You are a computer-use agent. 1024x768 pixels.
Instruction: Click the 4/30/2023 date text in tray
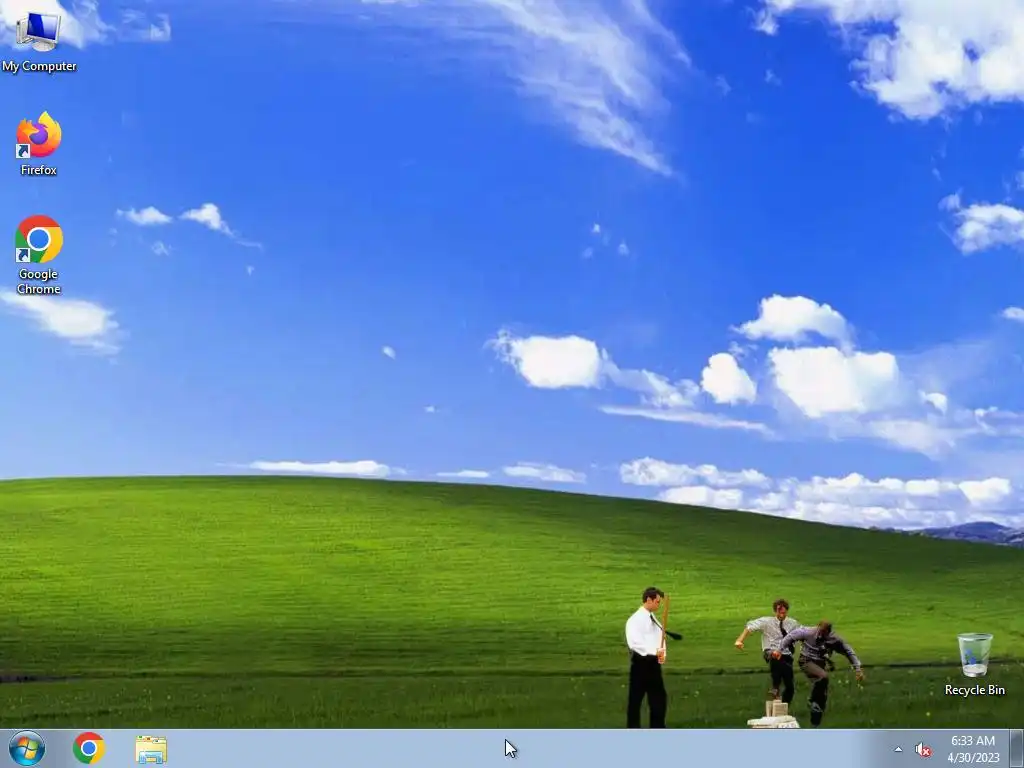coord(973,758)
